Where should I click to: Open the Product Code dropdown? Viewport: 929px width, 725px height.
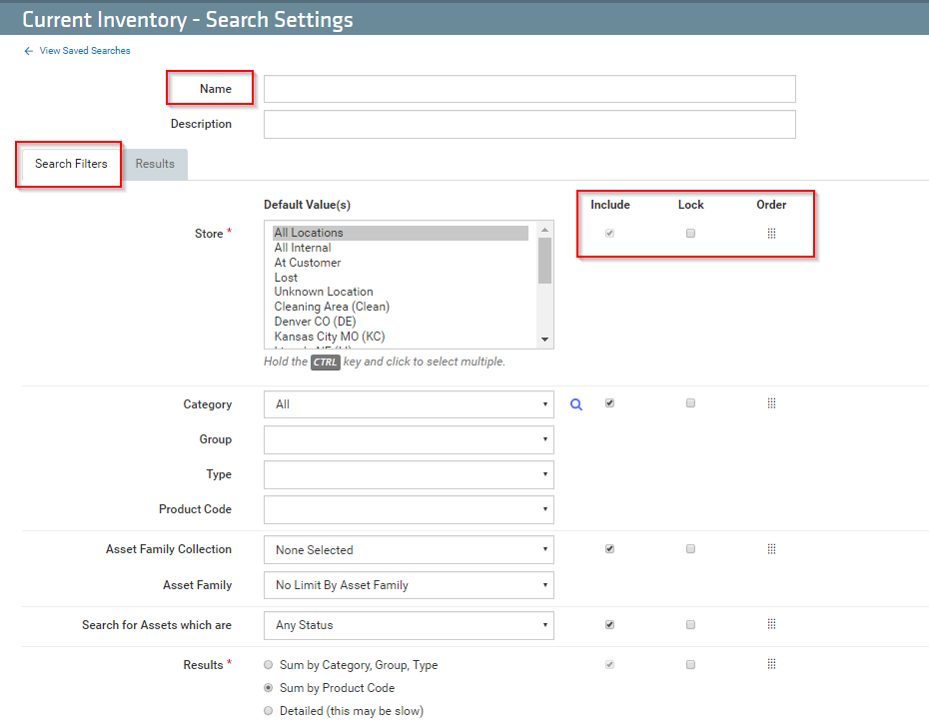pyautogui.click(x=409, y=509)
